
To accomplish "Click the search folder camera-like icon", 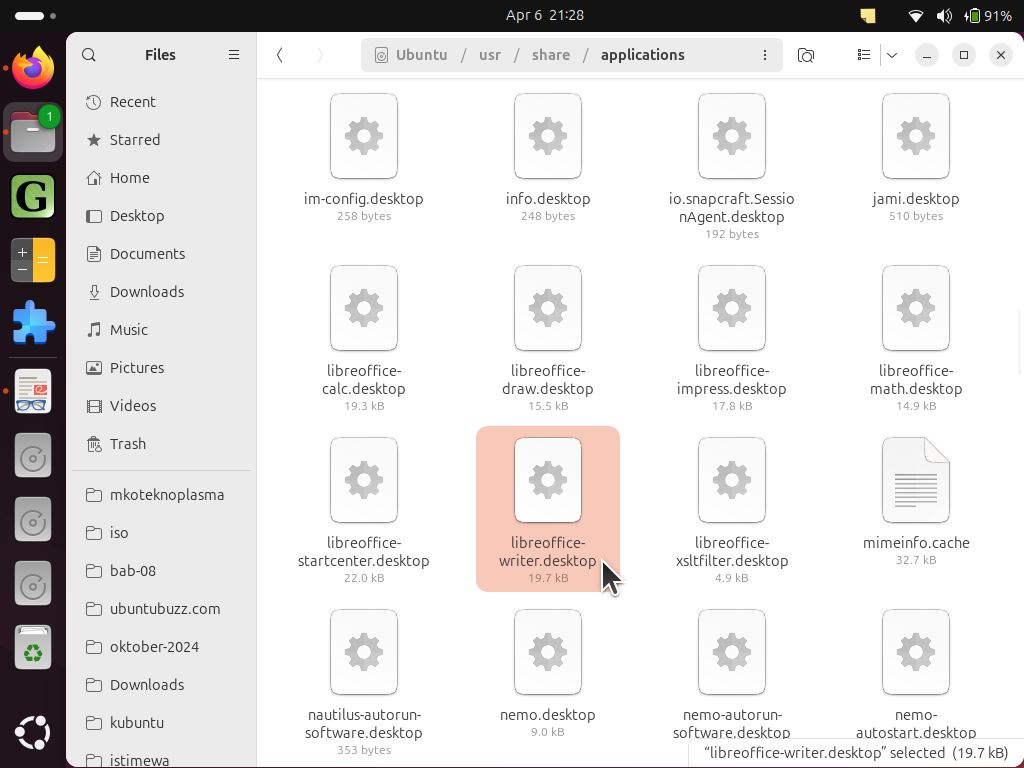I will coord(806,55).
